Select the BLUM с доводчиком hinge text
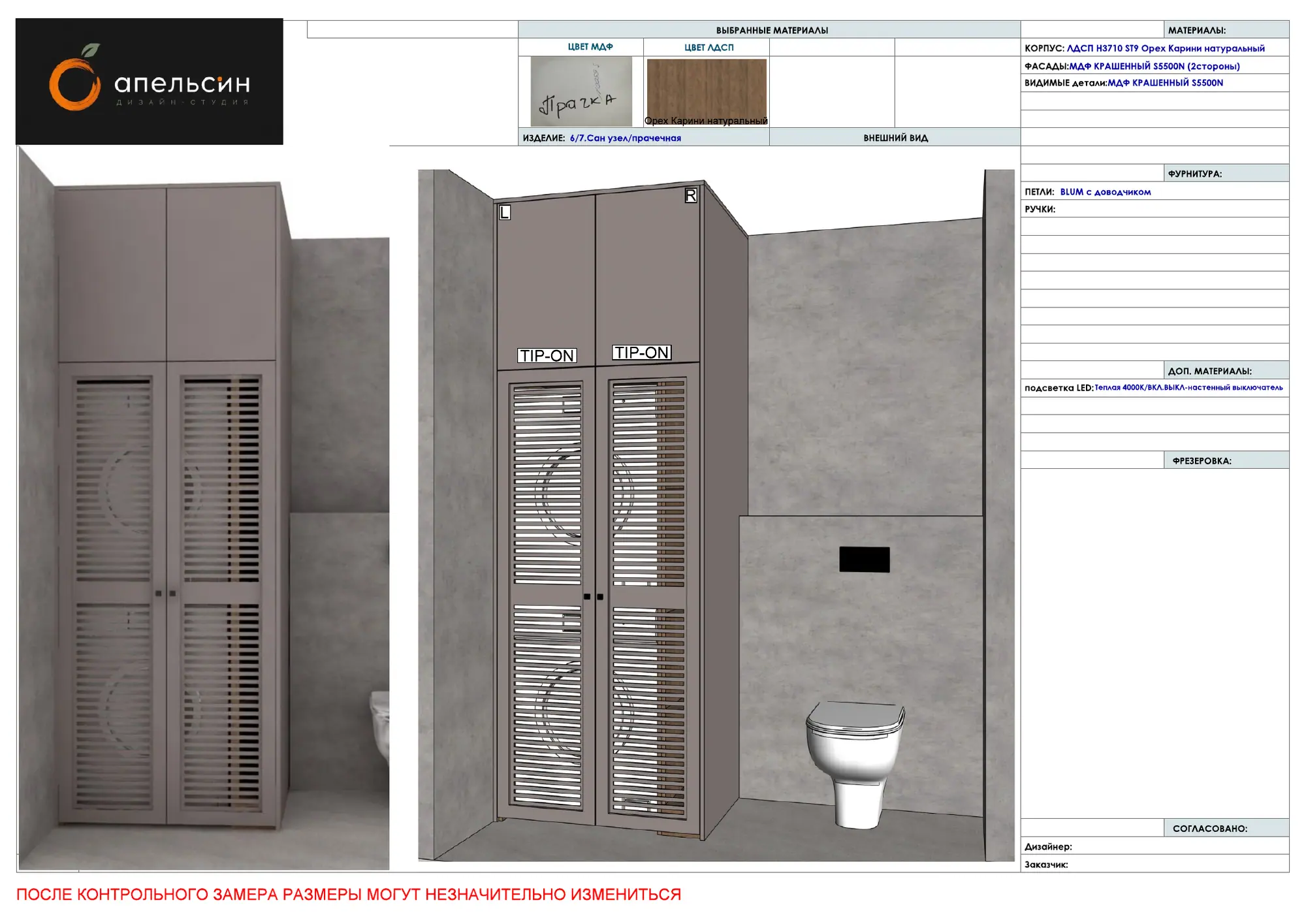This screenshot has width=1306, height=924. pyautogui.click(x=1105, y=192)
